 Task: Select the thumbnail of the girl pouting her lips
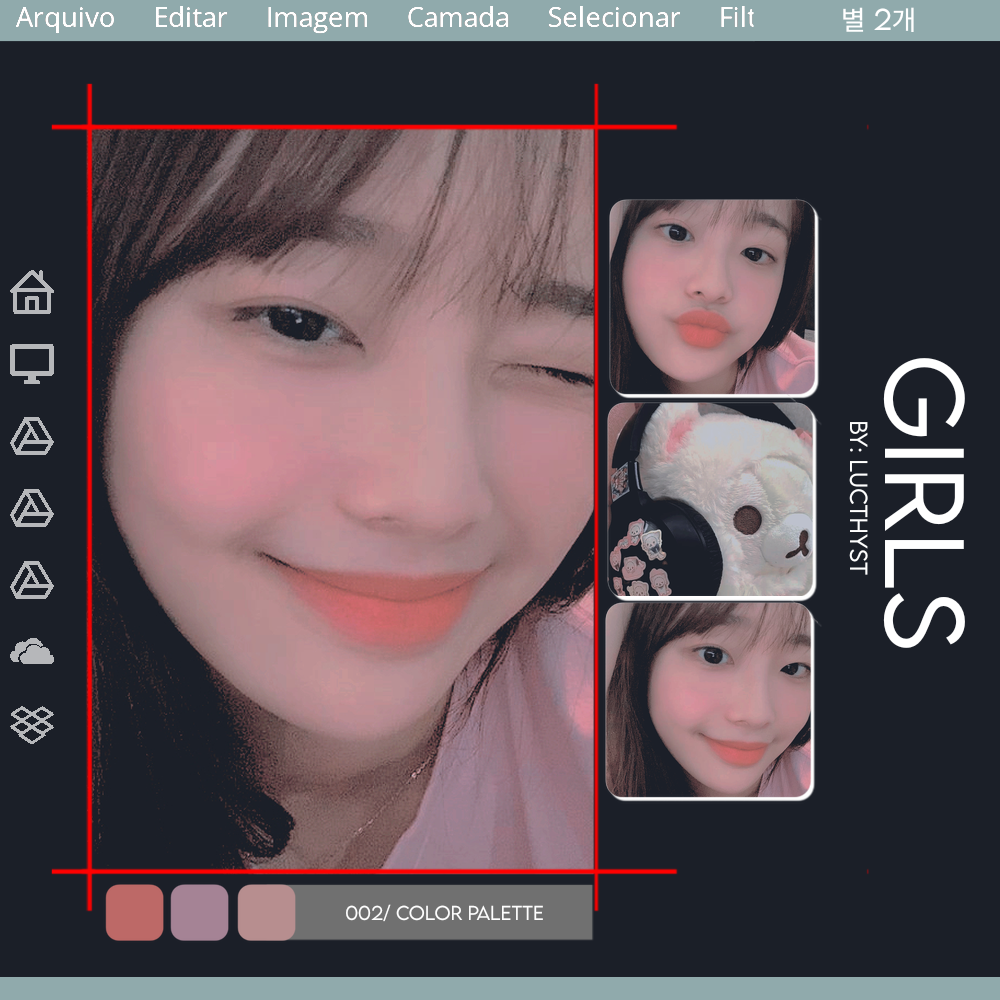click(713, 297)
